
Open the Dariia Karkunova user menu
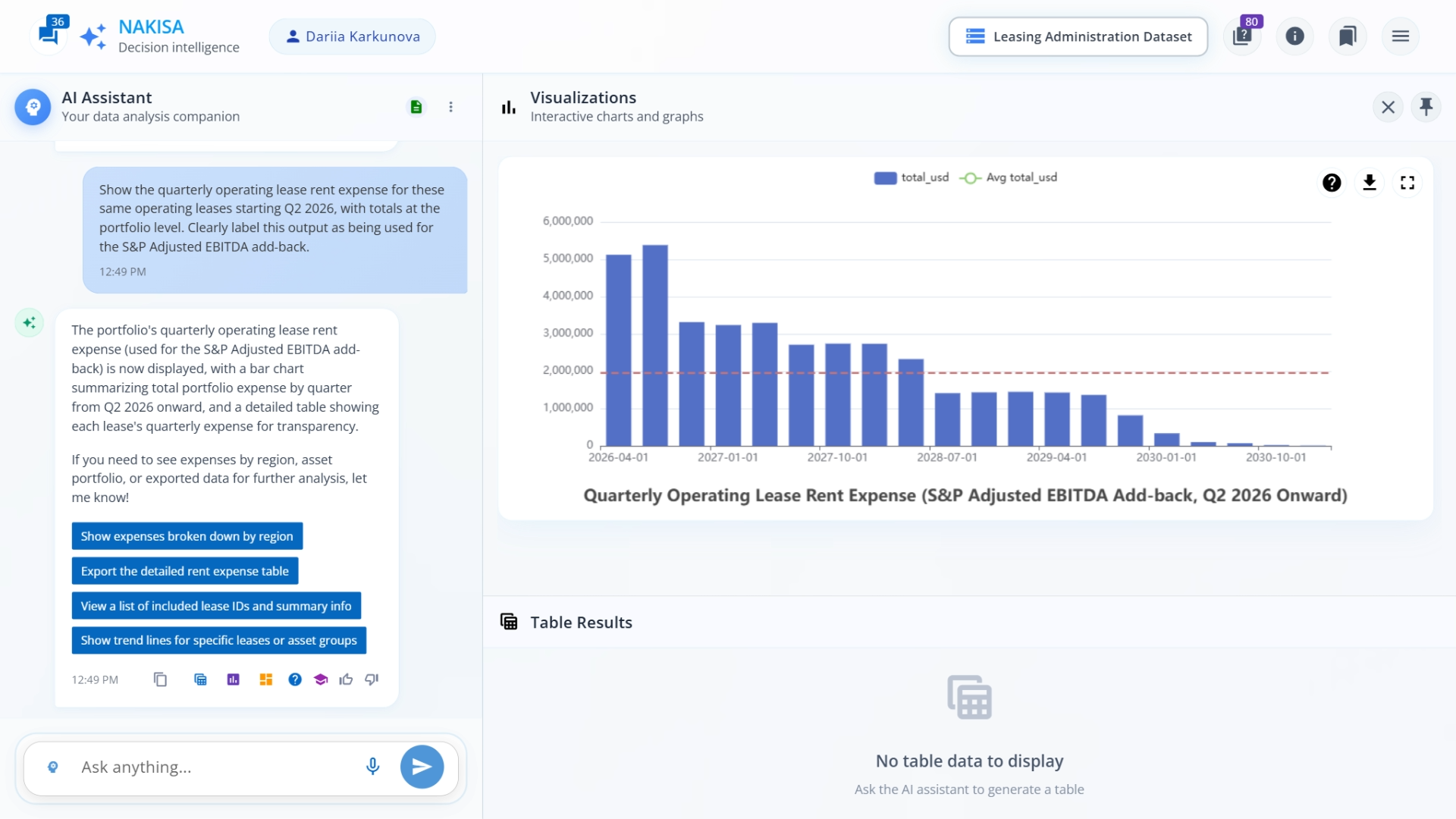[x=353, y=36]
